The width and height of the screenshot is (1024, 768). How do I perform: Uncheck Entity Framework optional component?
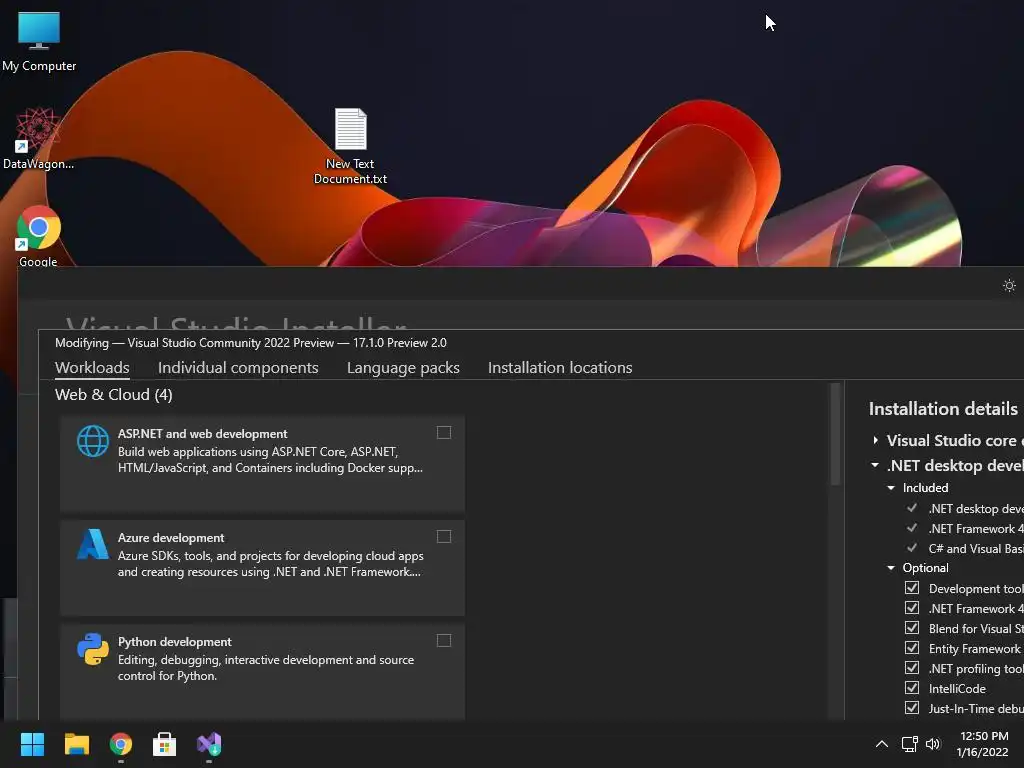(912, 648)
